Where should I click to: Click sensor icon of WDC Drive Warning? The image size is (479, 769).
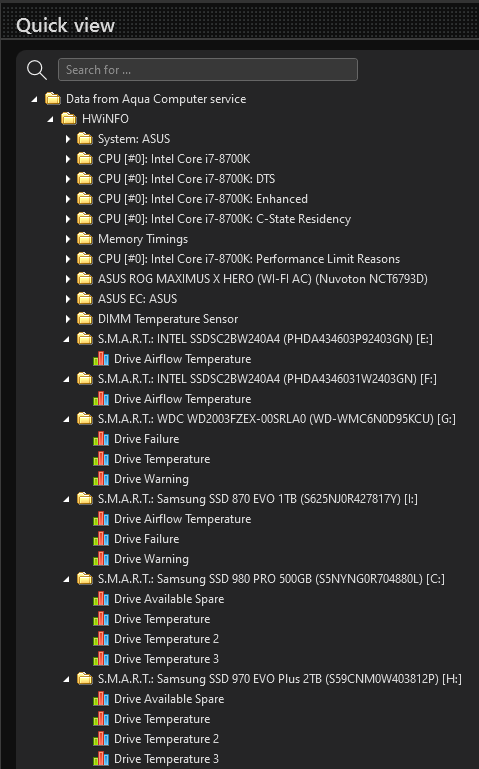[101, 479]
